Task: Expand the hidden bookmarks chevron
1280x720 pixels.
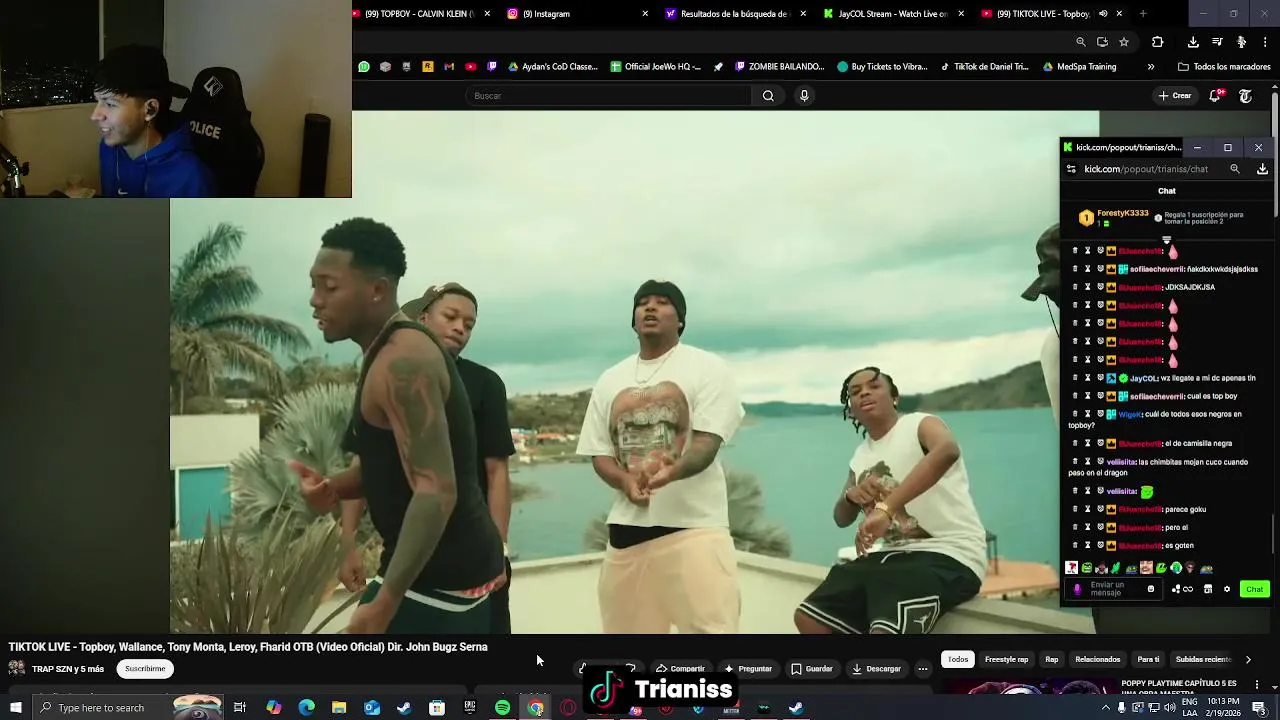Action: coord(1151,67)
